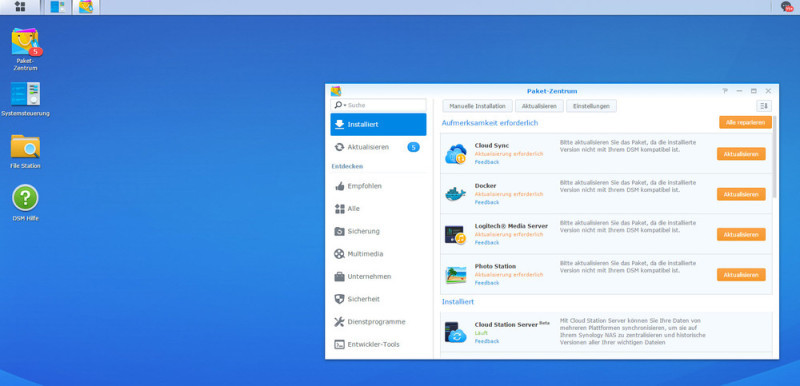Open File Station desktop shortcut

click(x=25, y=151)
